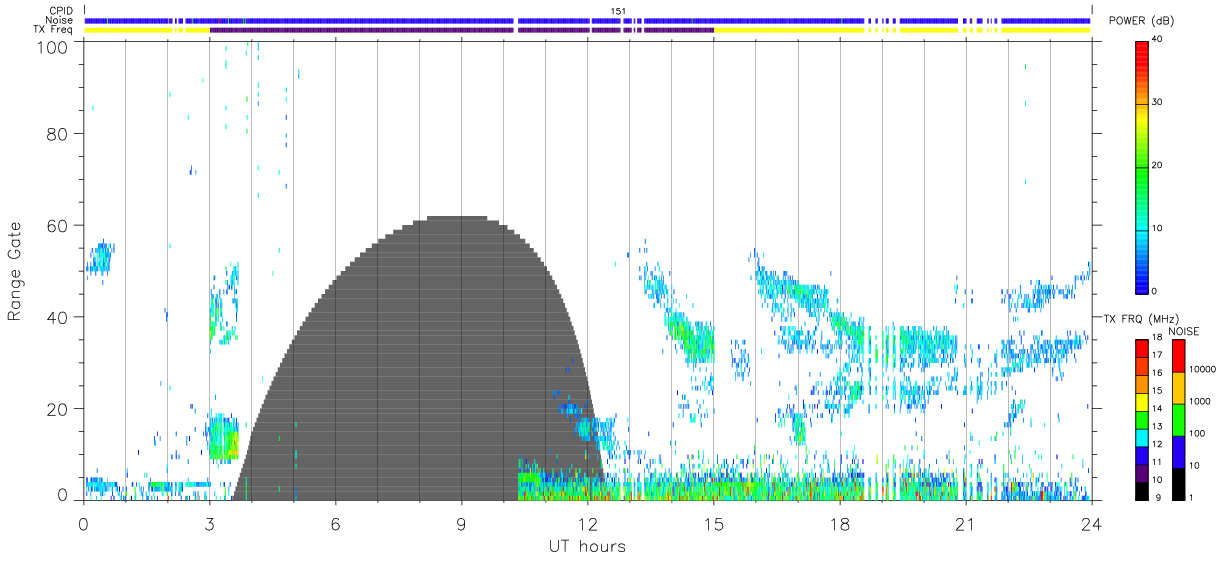Click the NOISE legend title

(x=1185, y=330)
